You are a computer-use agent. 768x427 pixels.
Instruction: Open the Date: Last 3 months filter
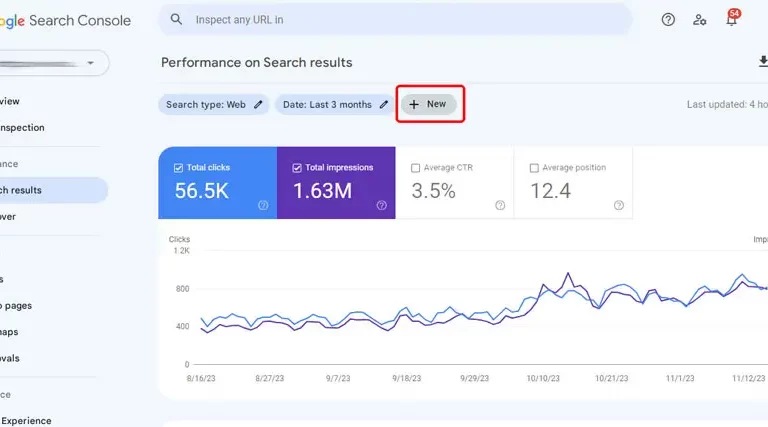coord(326,104)
